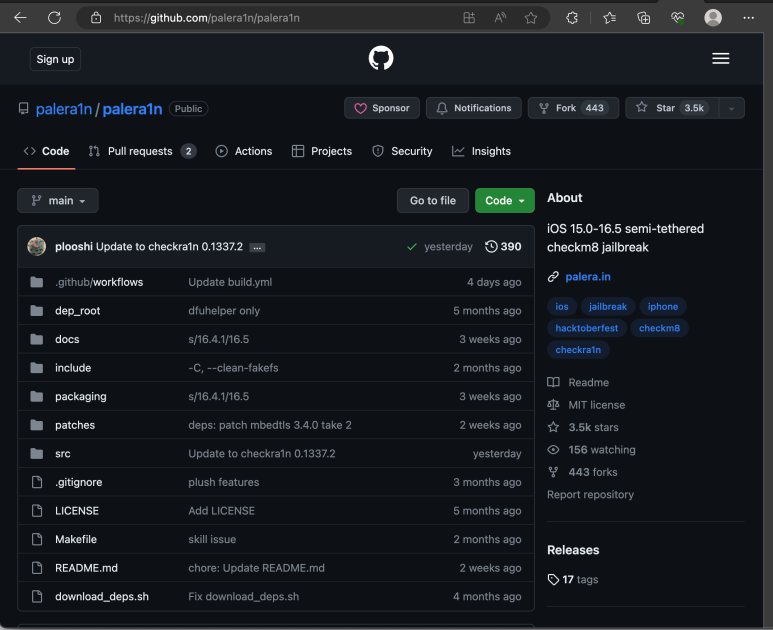Image resolution: width=773 pixels, height=630 pixels.
Task: Switch to the Actions tab
Action: tap(244, 151)
